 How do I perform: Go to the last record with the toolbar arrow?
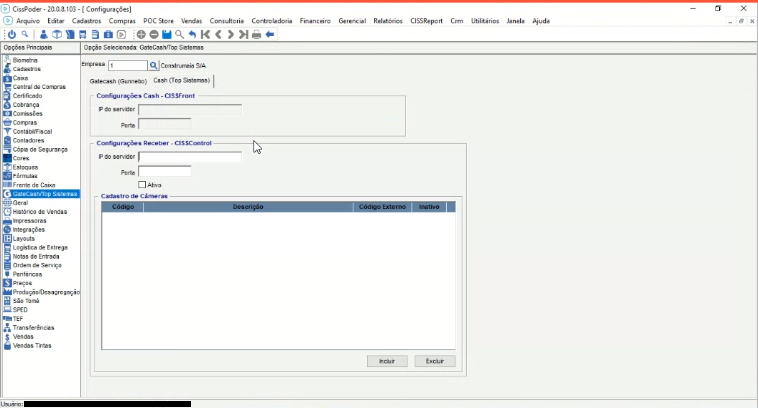click(244, 34)
